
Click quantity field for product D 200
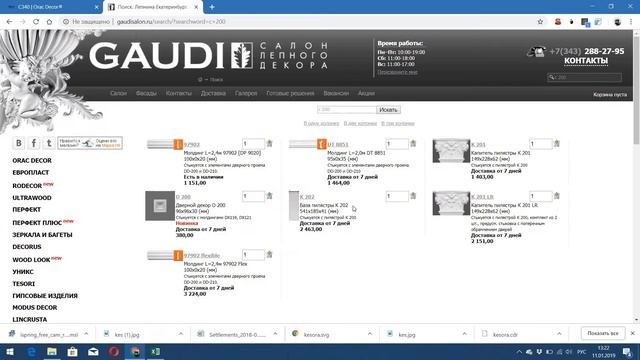coord(253,196)
